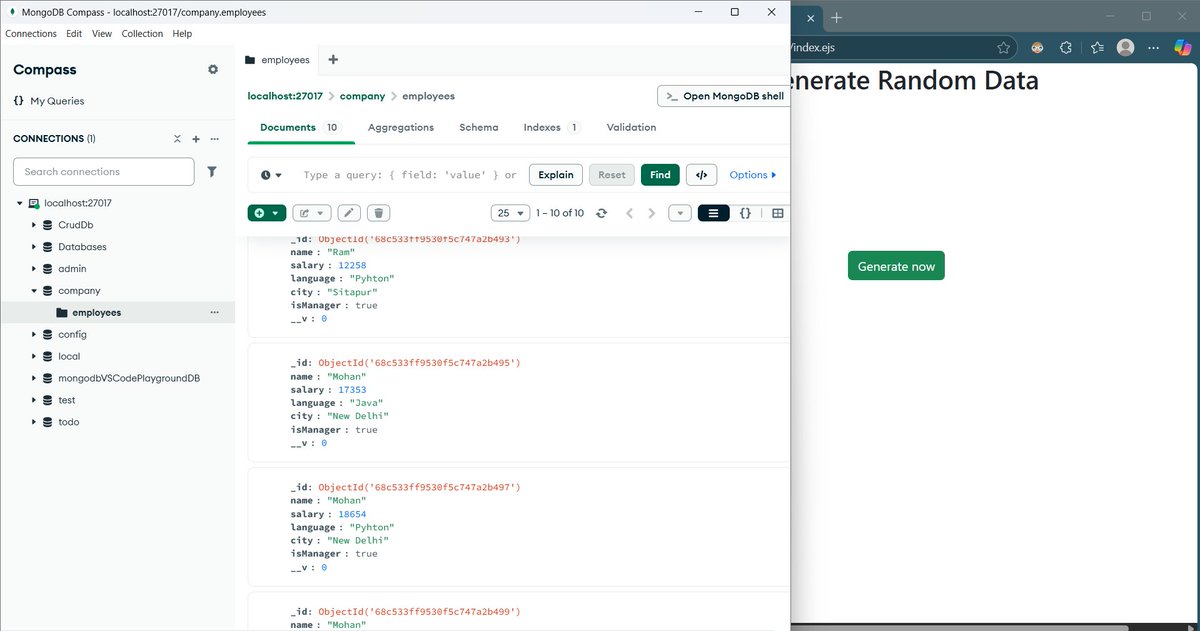The width and height of the screenshot is (1200, 631).
Task: Open Export Data dropdown
Action: coord(311,213)
